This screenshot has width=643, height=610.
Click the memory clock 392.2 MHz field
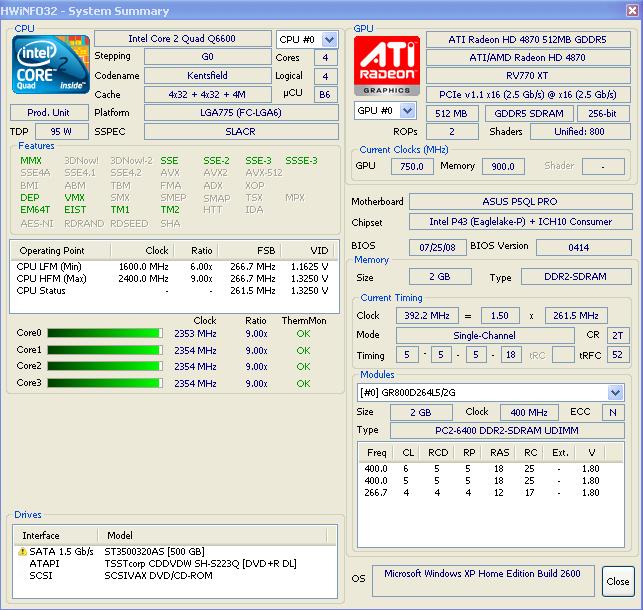pyautogui.click(x=427, y=316)
